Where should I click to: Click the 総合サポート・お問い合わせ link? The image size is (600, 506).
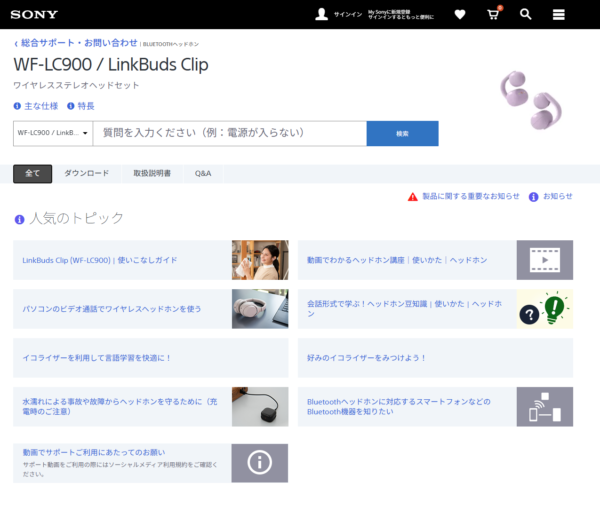click(79, 43)
